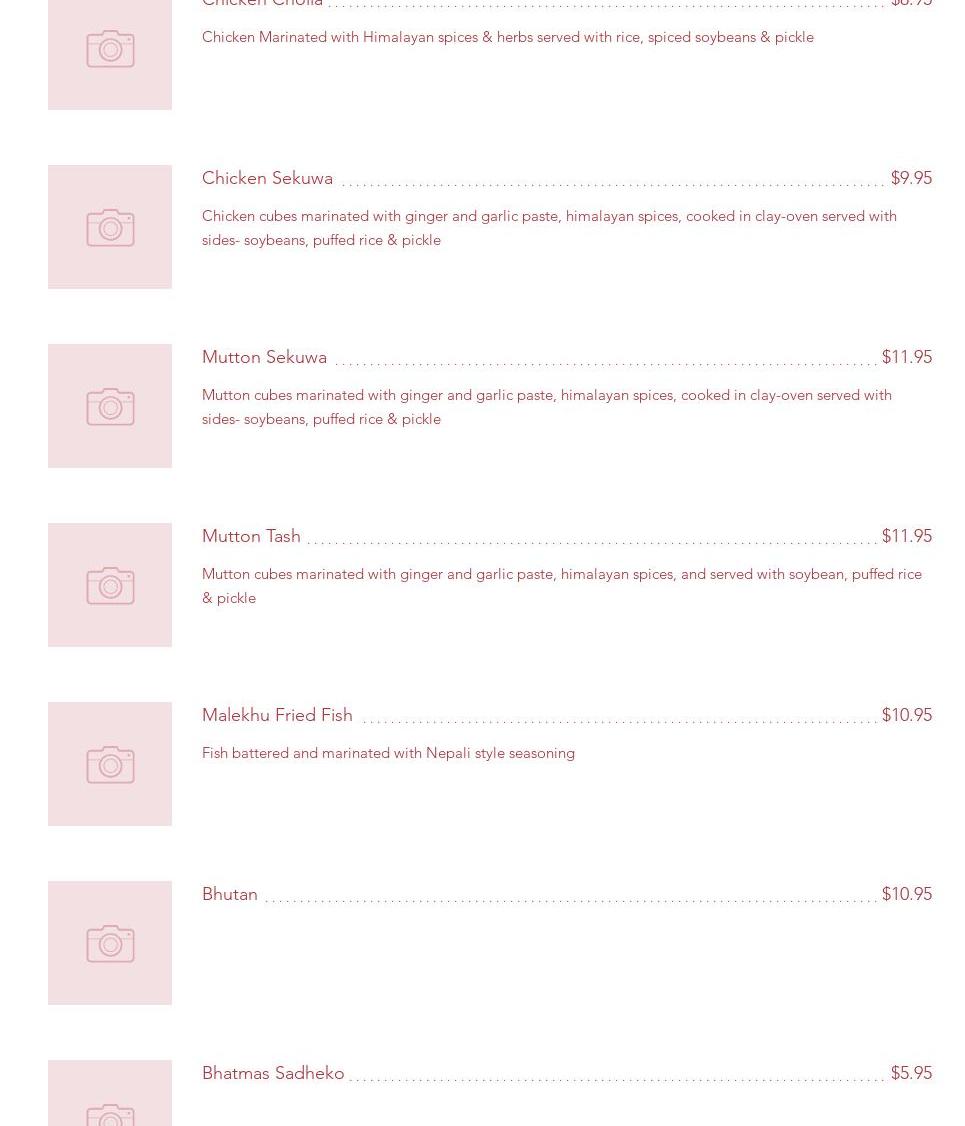Click the Chicken Choila image placeholder

(110, 52)
